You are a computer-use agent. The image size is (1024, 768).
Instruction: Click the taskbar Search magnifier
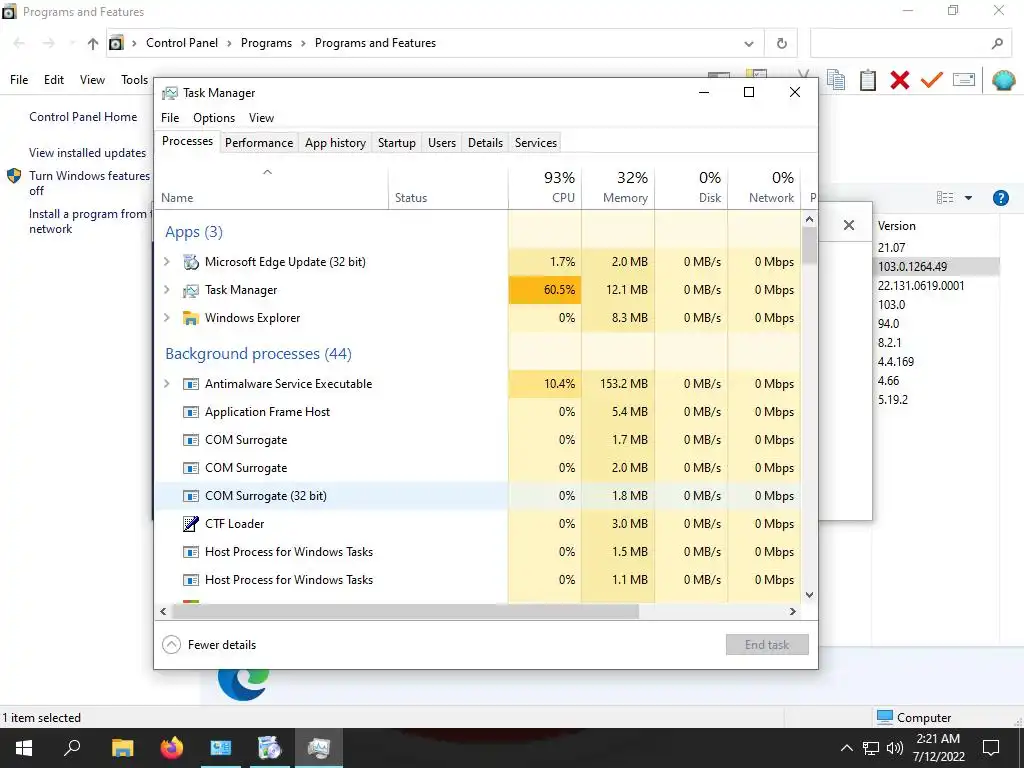pos(72,748)
